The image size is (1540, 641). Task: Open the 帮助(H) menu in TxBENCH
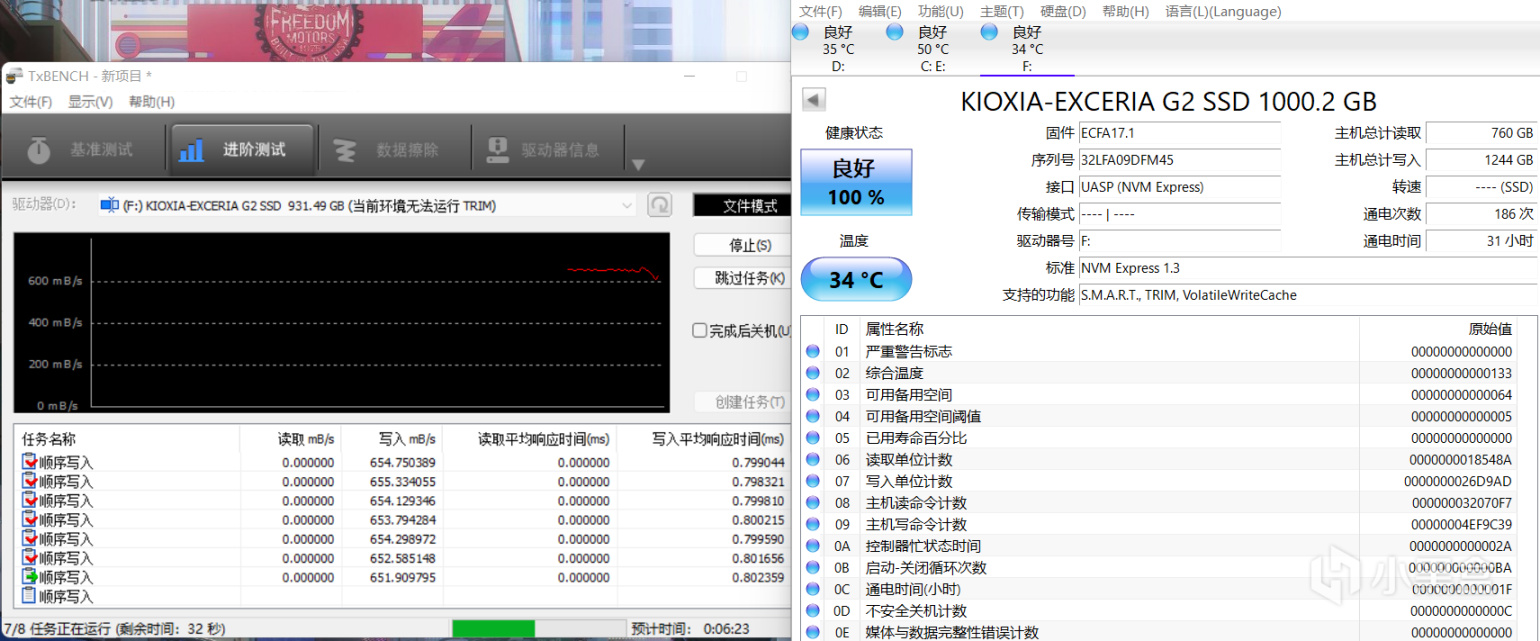click(x=152, y=102)
